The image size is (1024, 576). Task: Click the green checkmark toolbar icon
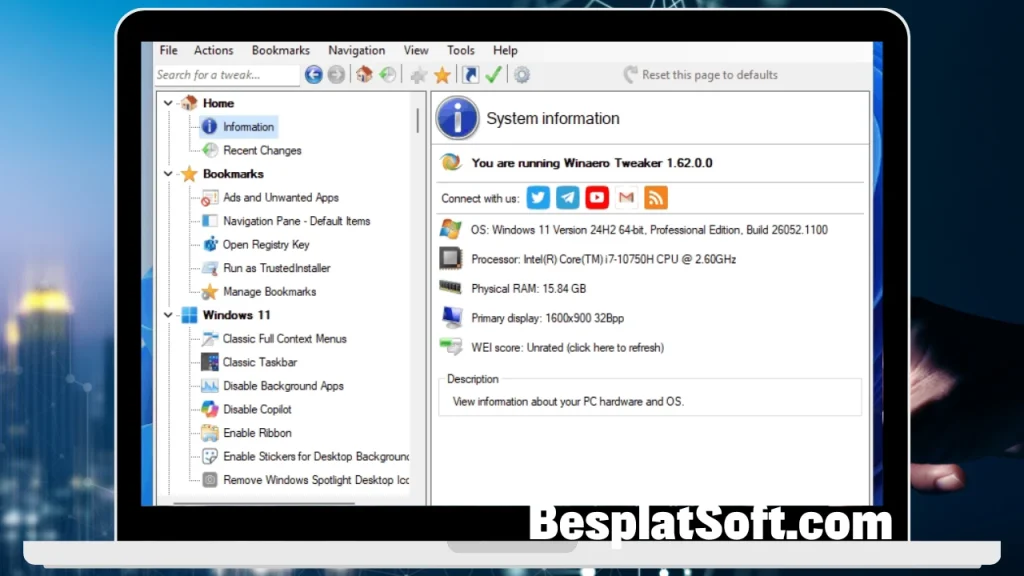coord(493,75)
